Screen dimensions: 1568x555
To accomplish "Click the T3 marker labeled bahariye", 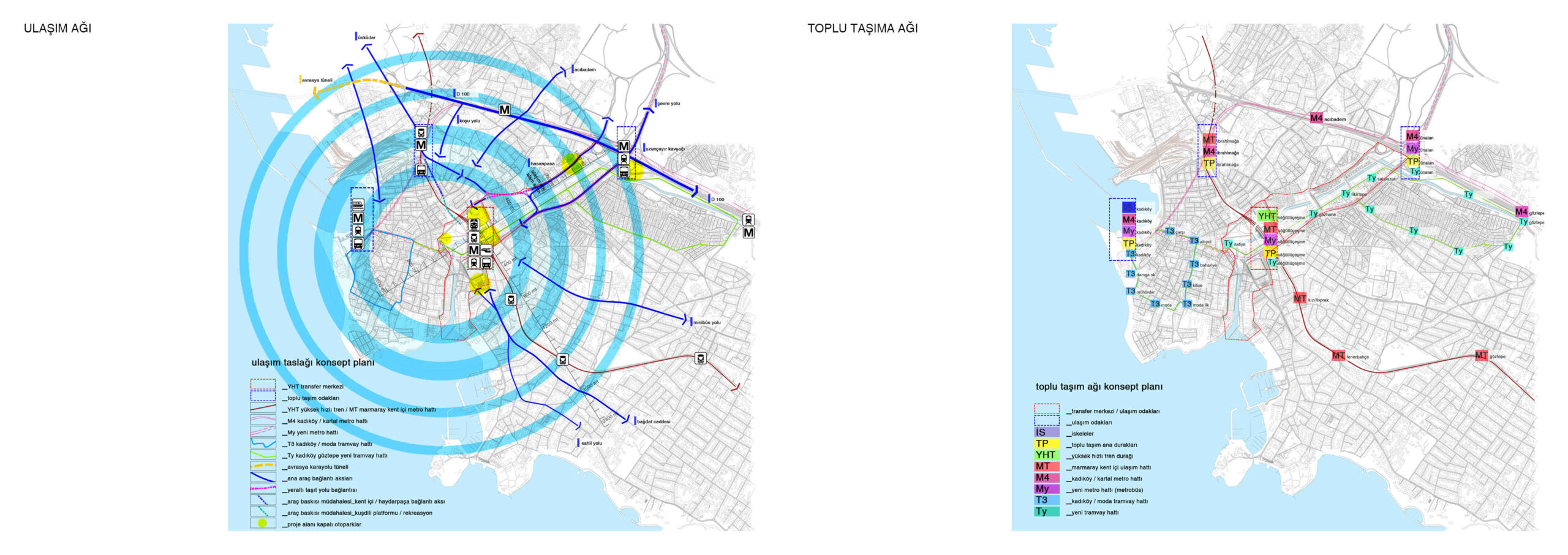I will click(1194, 264).
